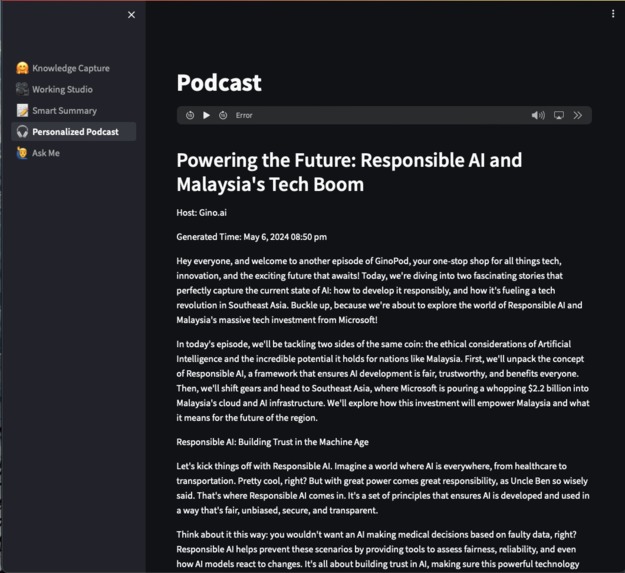Click the Error status text in player
Image resolution: width=625 pixels, height=573 pixels.
244,115
